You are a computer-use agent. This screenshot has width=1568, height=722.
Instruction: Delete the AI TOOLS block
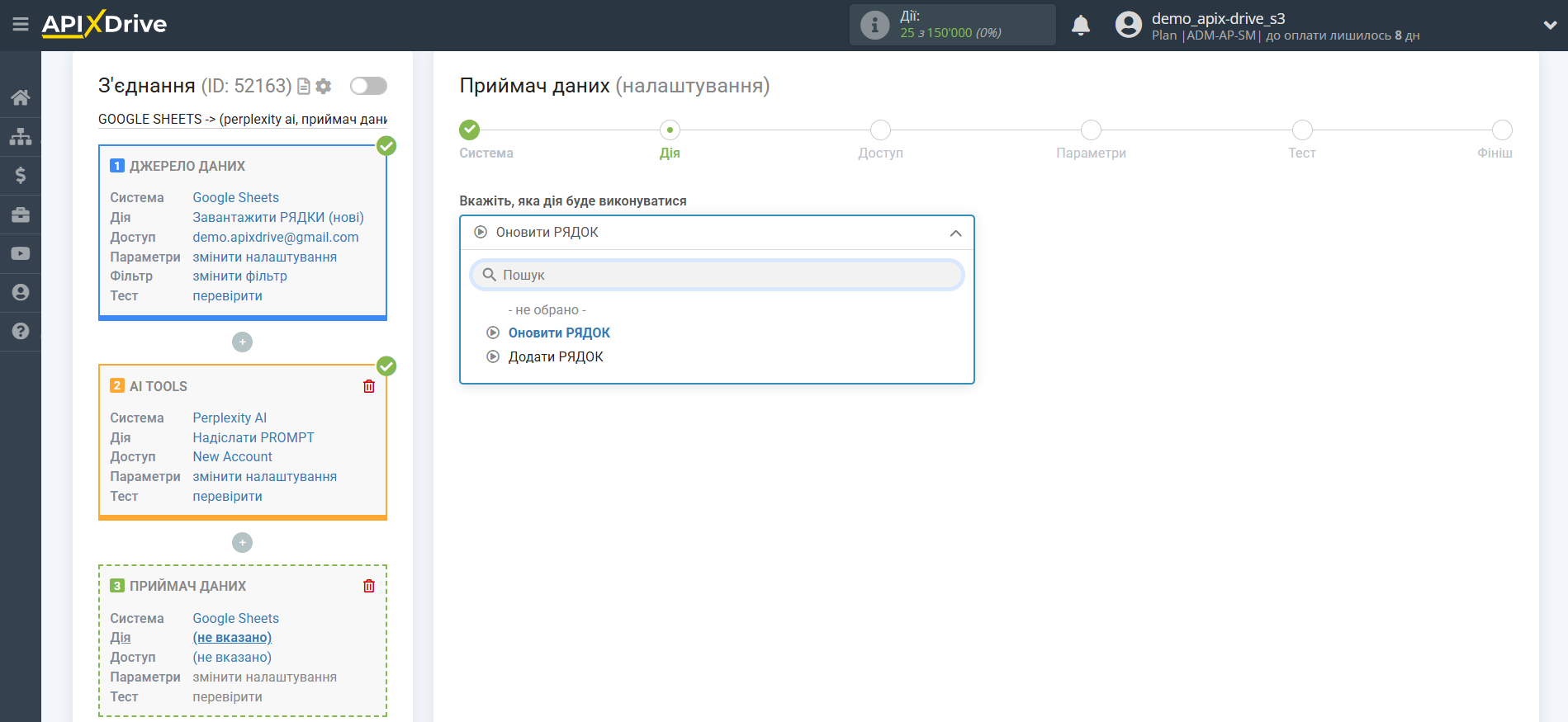click(x=369, y=386)
